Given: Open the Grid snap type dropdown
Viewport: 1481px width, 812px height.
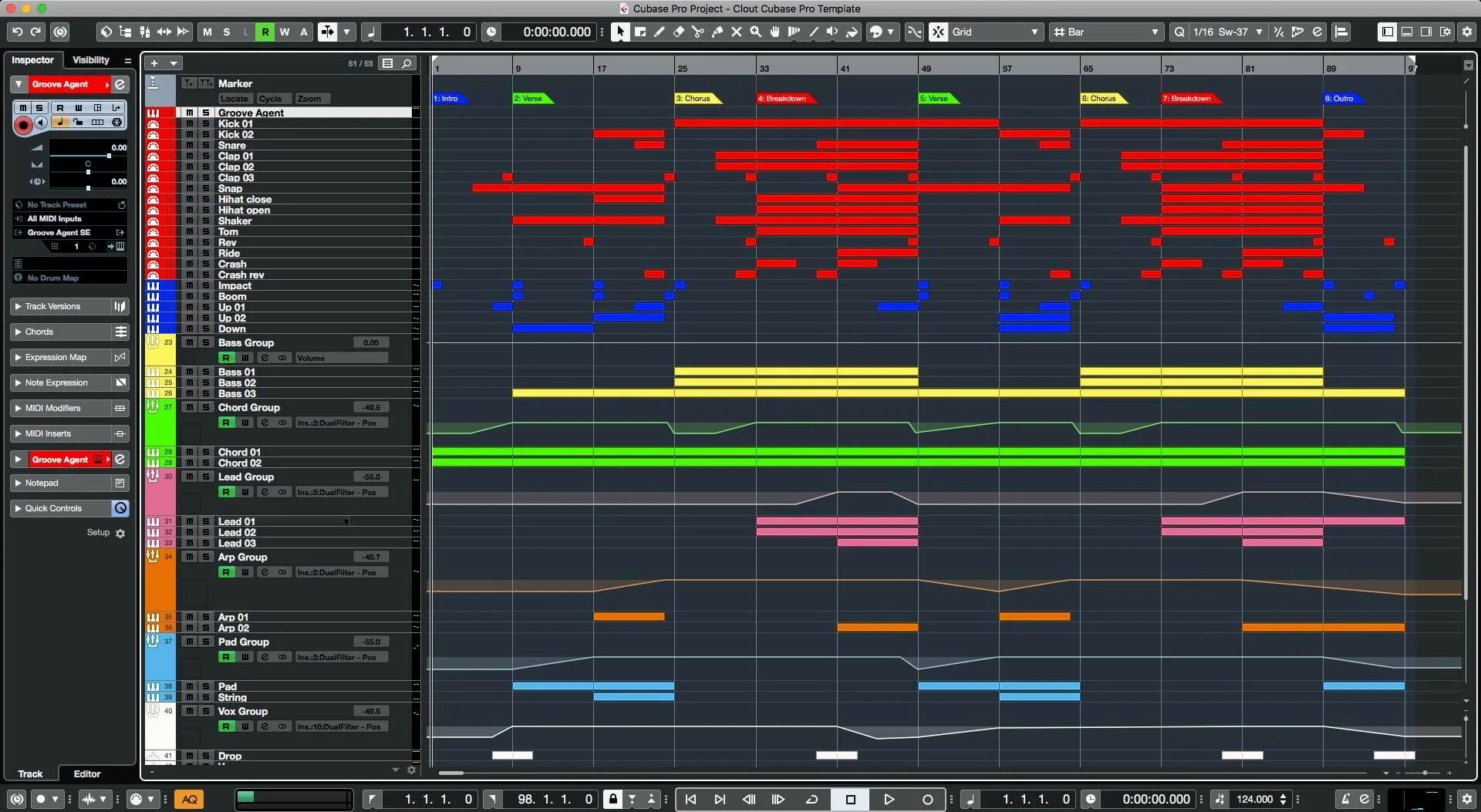Looking at the screenshot, I should click(995, 32).
